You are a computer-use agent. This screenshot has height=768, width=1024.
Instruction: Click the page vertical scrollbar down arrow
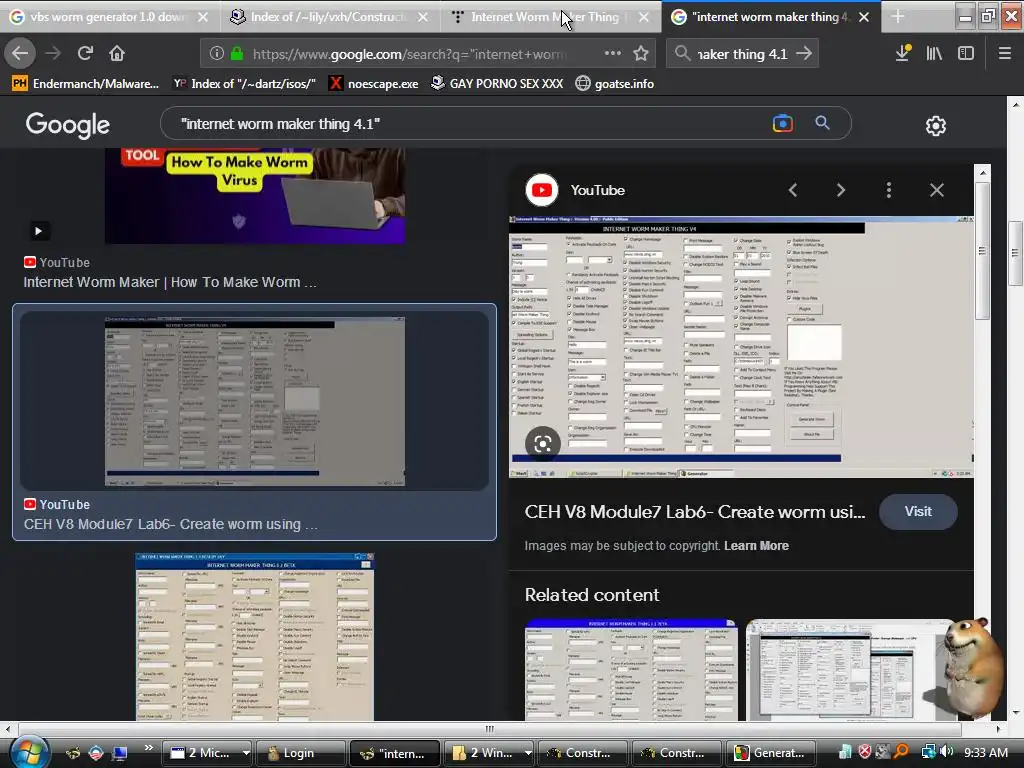coord(1016,712)
